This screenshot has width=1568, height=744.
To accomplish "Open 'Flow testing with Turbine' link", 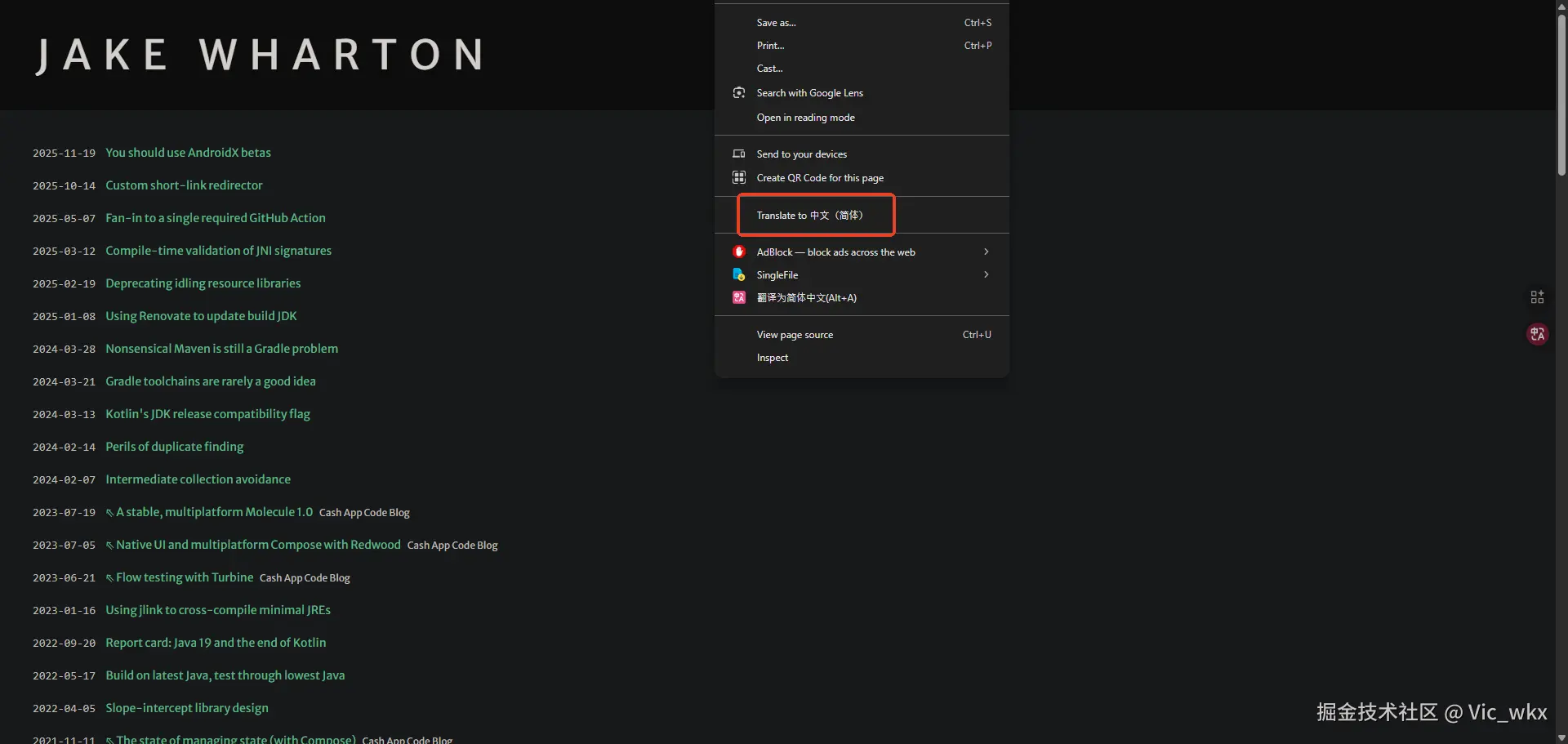I will point(180,577).
